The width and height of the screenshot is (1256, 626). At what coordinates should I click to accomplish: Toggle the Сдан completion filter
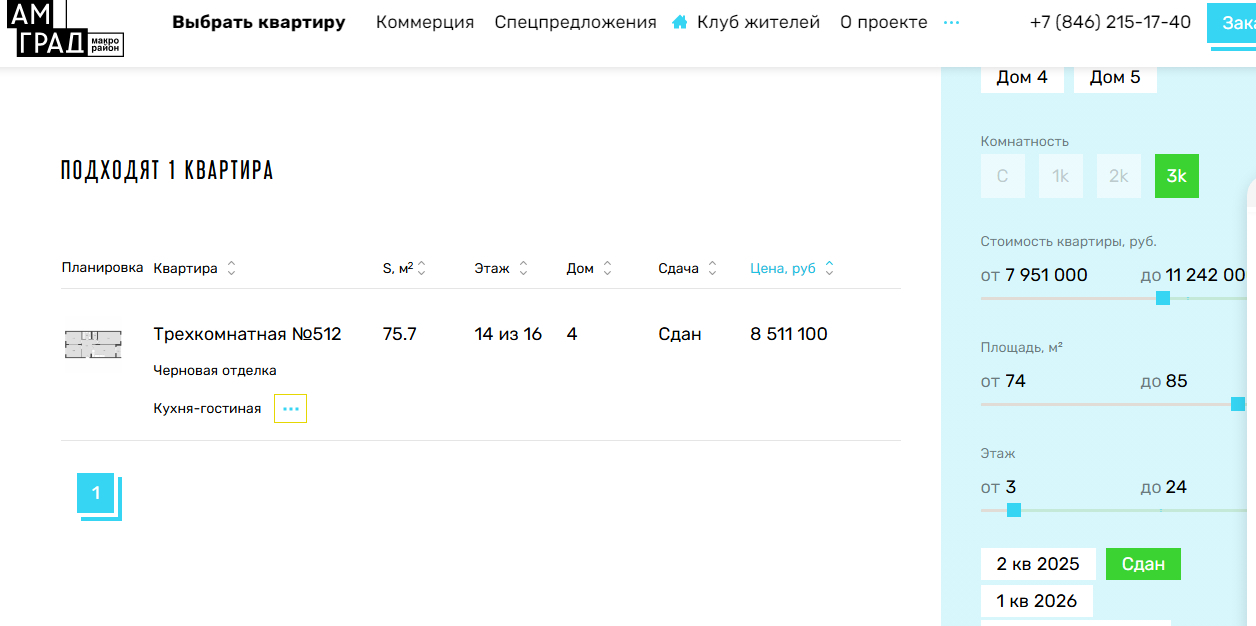point(1143,564)
